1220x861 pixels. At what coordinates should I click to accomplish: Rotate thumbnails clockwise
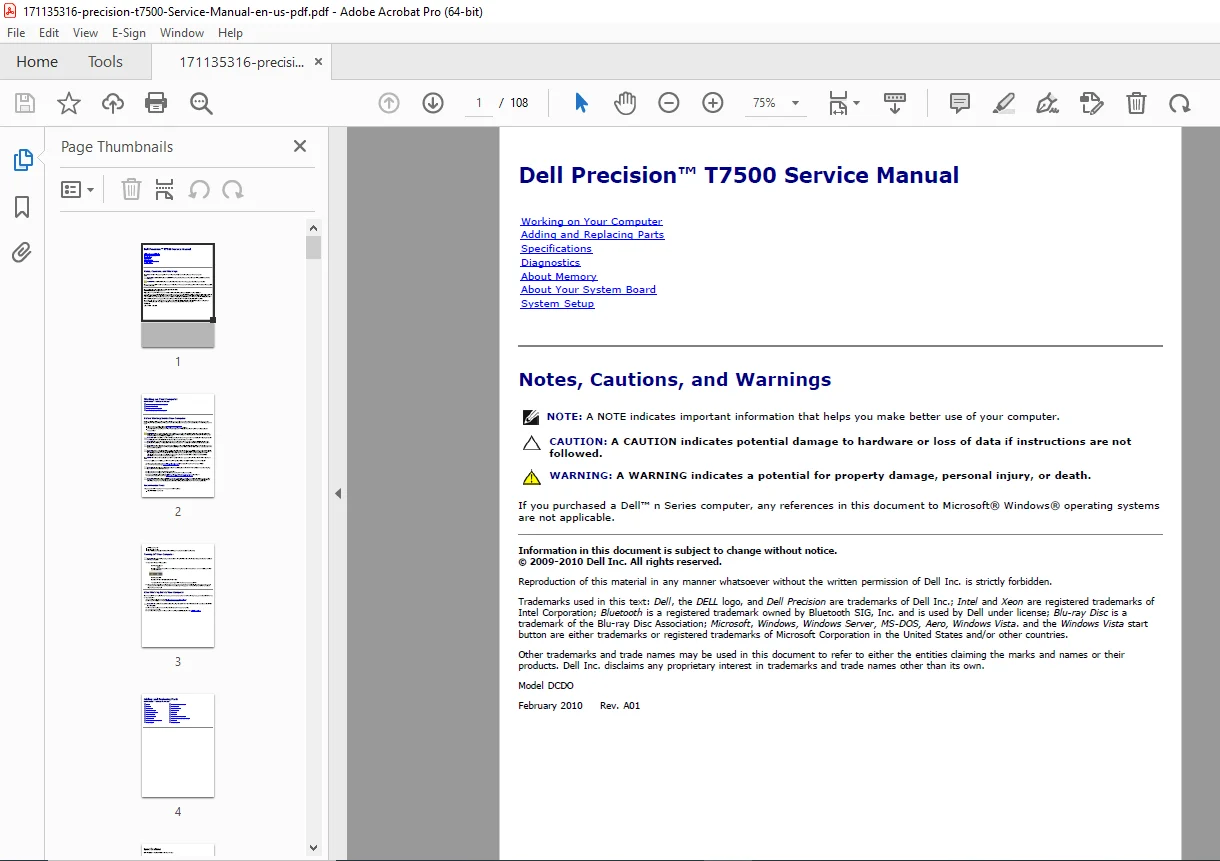pos(233,189)
